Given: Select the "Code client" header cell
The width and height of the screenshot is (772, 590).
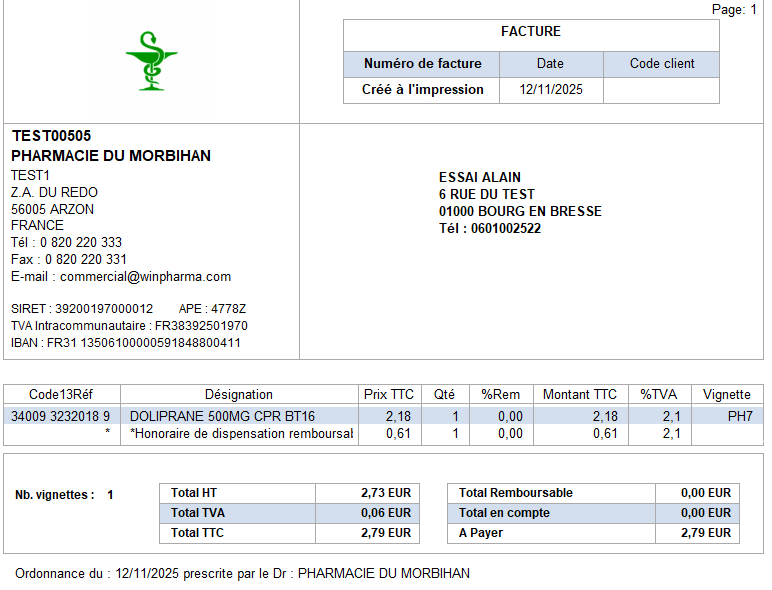Looking at the screenshot, I should pyautogui.click(x=661, y=64).
